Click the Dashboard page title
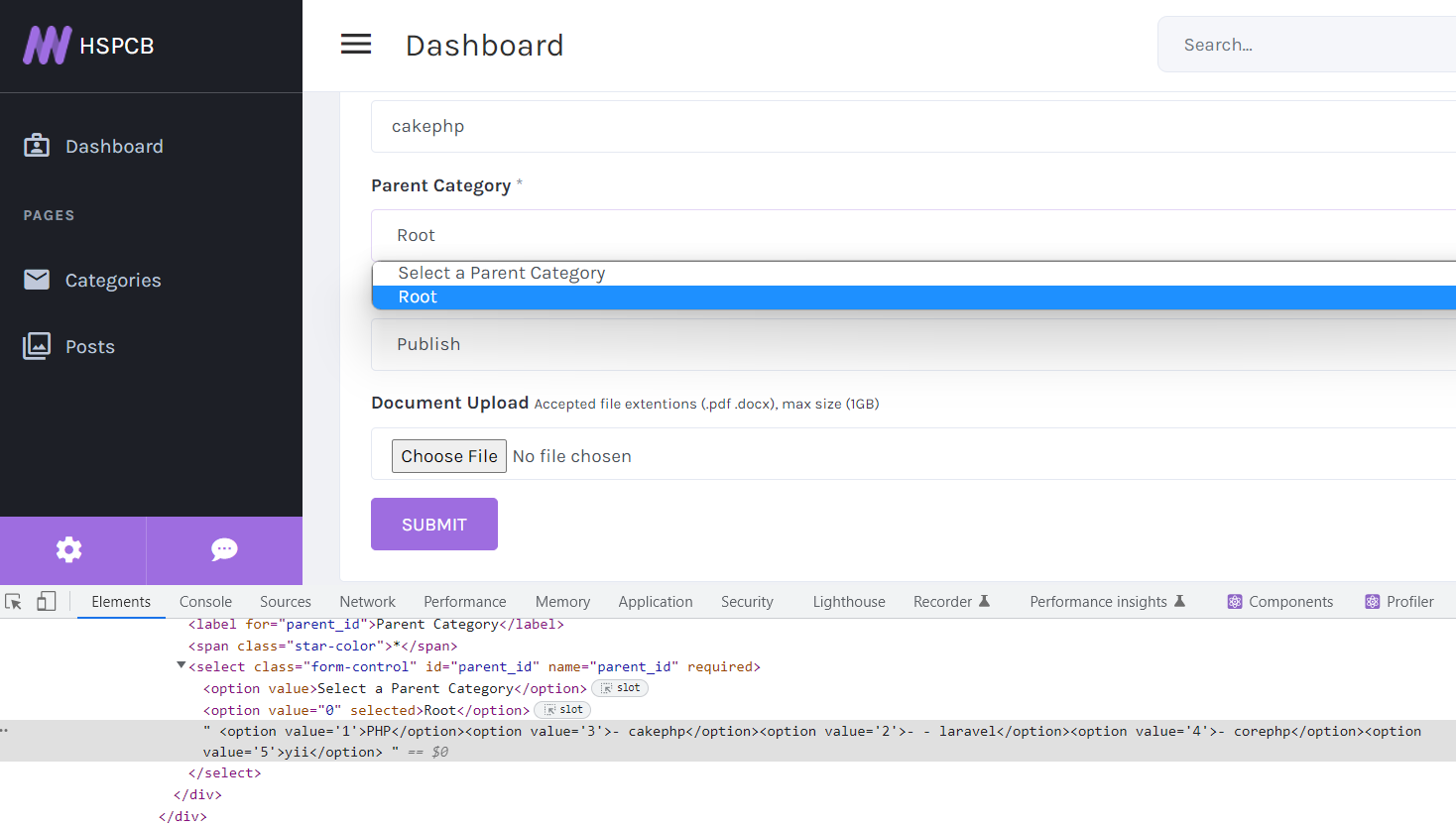The height and width of the screenshot is (827, 1456). point(485,46)
